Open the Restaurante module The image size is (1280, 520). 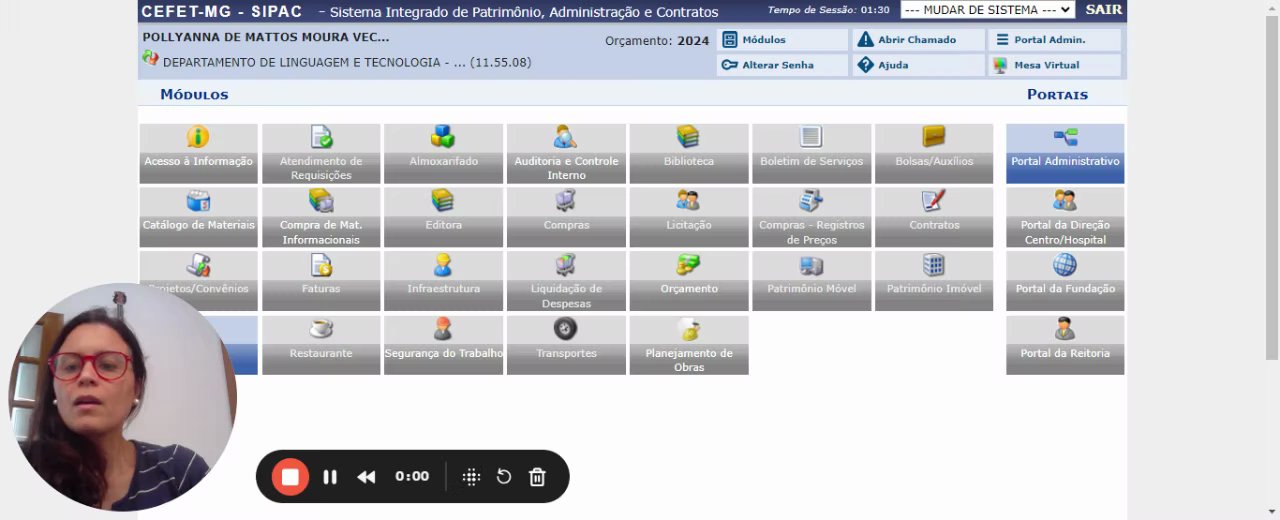click(x=321, y=345)
